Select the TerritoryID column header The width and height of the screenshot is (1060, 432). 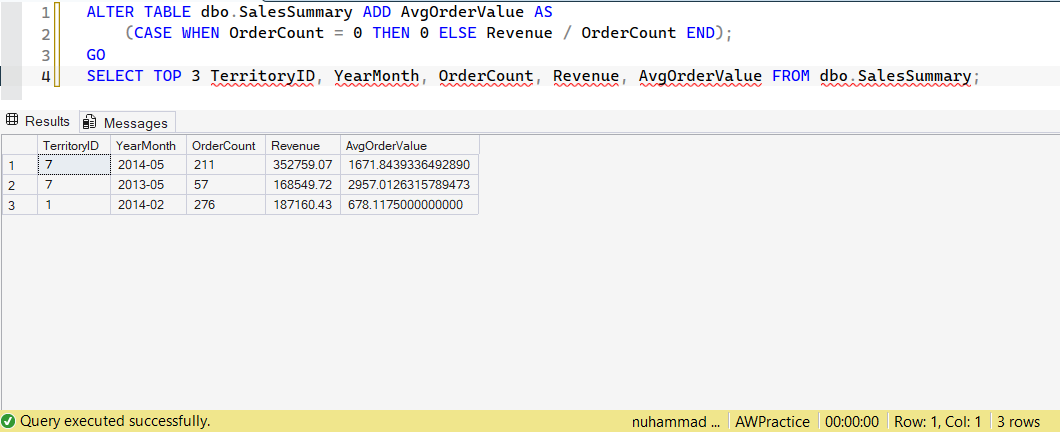[74, 145]
